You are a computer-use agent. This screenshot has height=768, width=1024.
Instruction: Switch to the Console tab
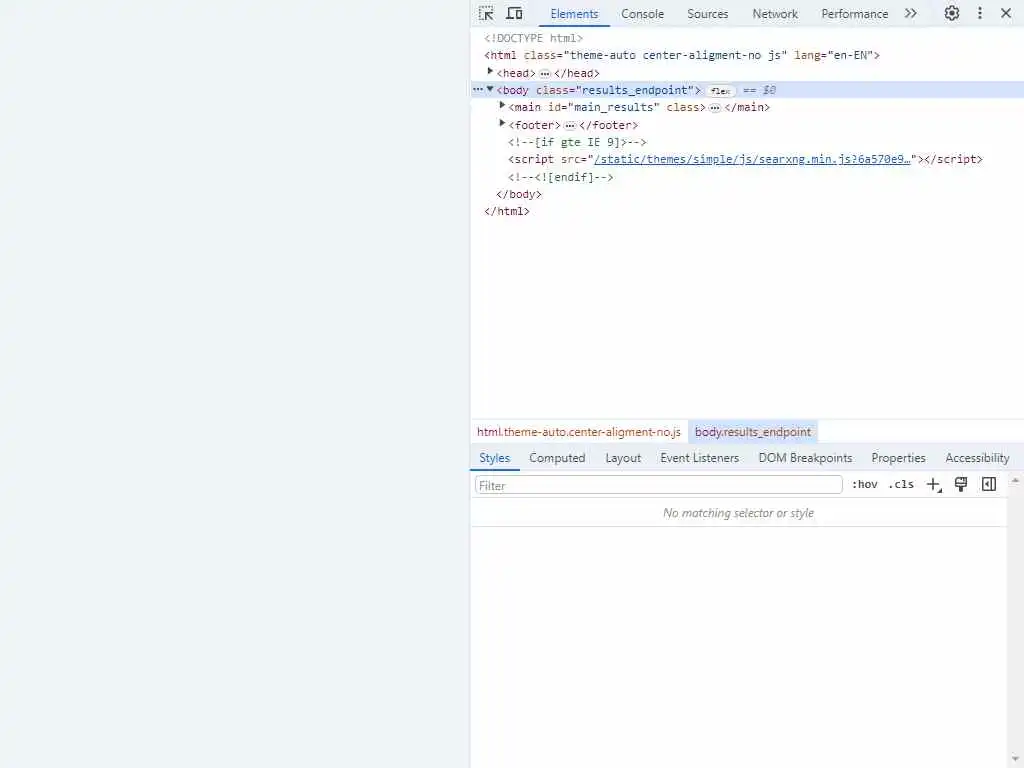642,14
